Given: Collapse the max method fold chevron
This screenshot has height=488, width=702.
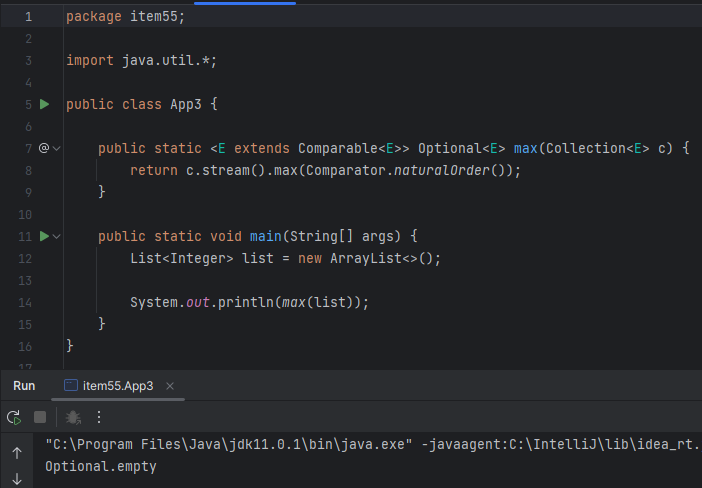Looking at the screenshot, I should [56, 148].
